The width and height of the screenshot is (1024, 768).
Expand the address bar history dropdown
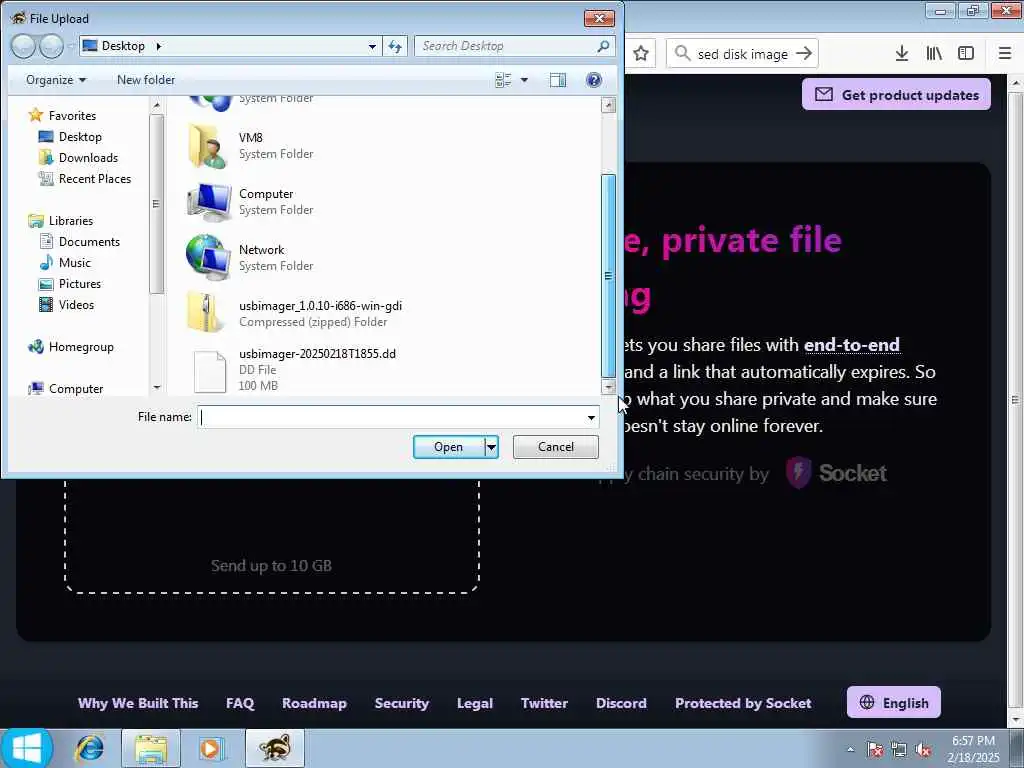[x=372, y=46]
